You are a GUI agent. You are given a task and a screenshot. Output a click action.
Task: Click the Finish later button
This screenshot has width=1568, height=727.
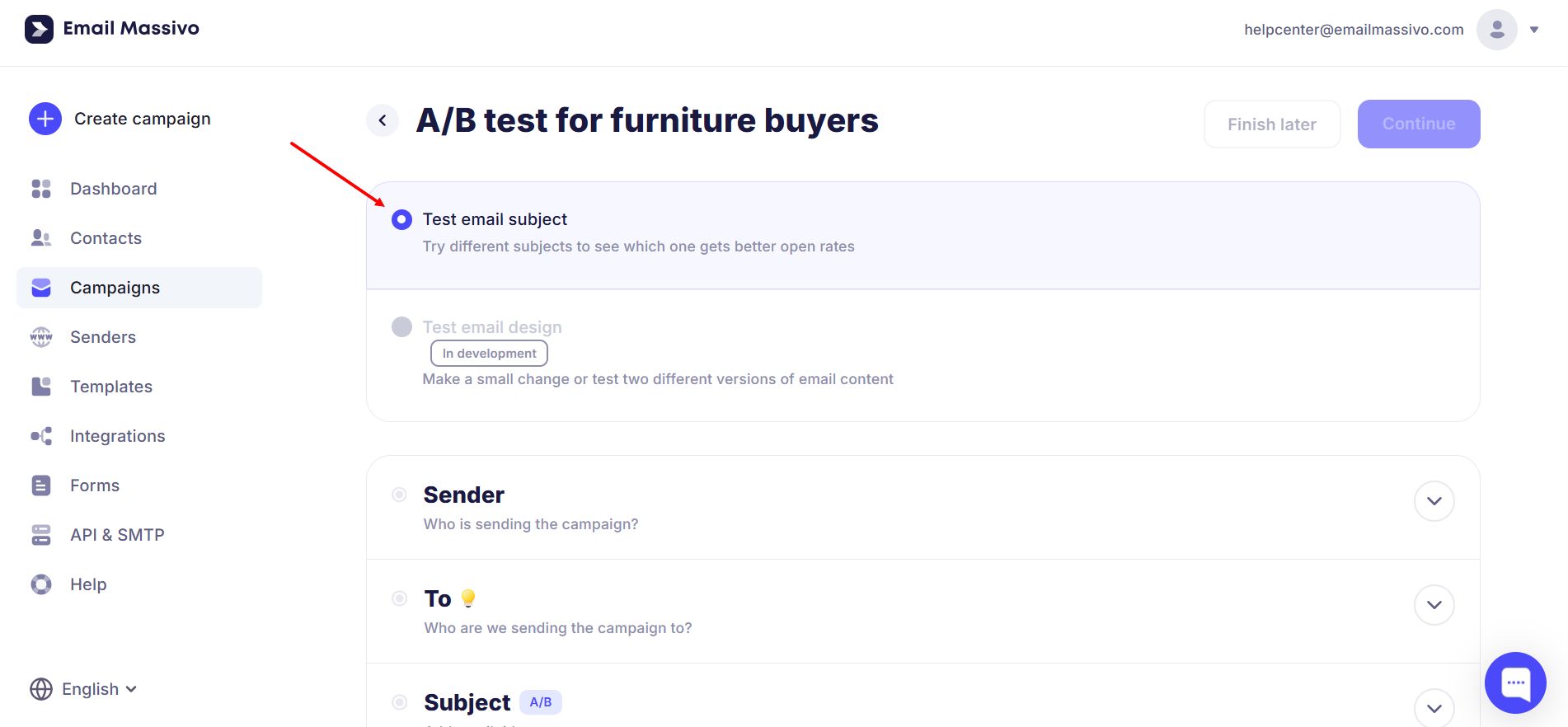(1271, 124)
